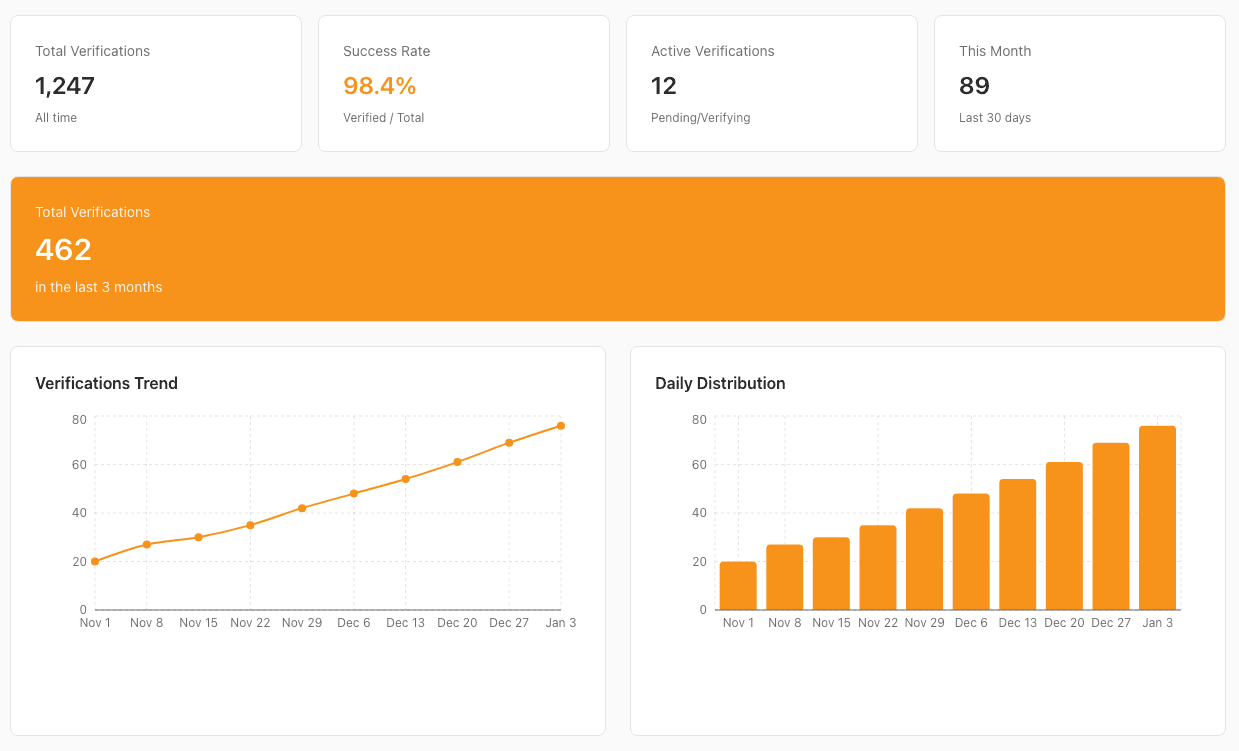Image resolution: width=1239 pixels, height=751 pixels.
Task: Click the Nov 15 axis label on trend chart
Action: click(198, 622)
